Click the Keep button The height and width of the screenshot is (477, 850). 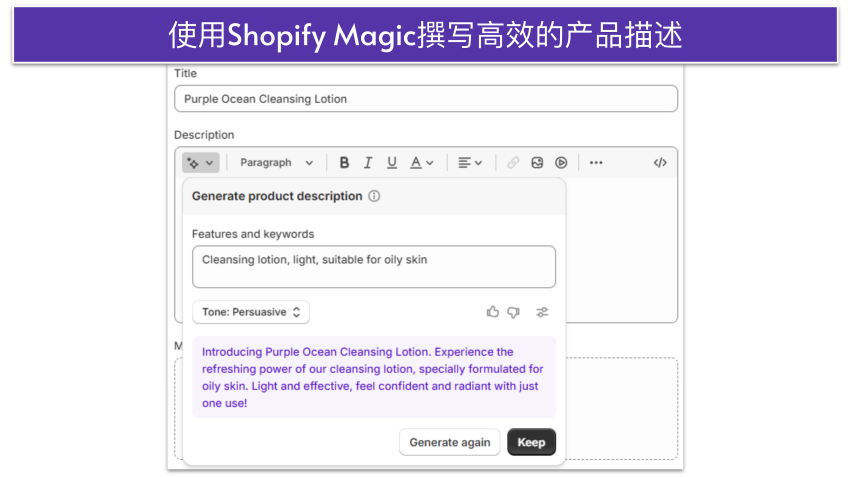pos(531,442)
